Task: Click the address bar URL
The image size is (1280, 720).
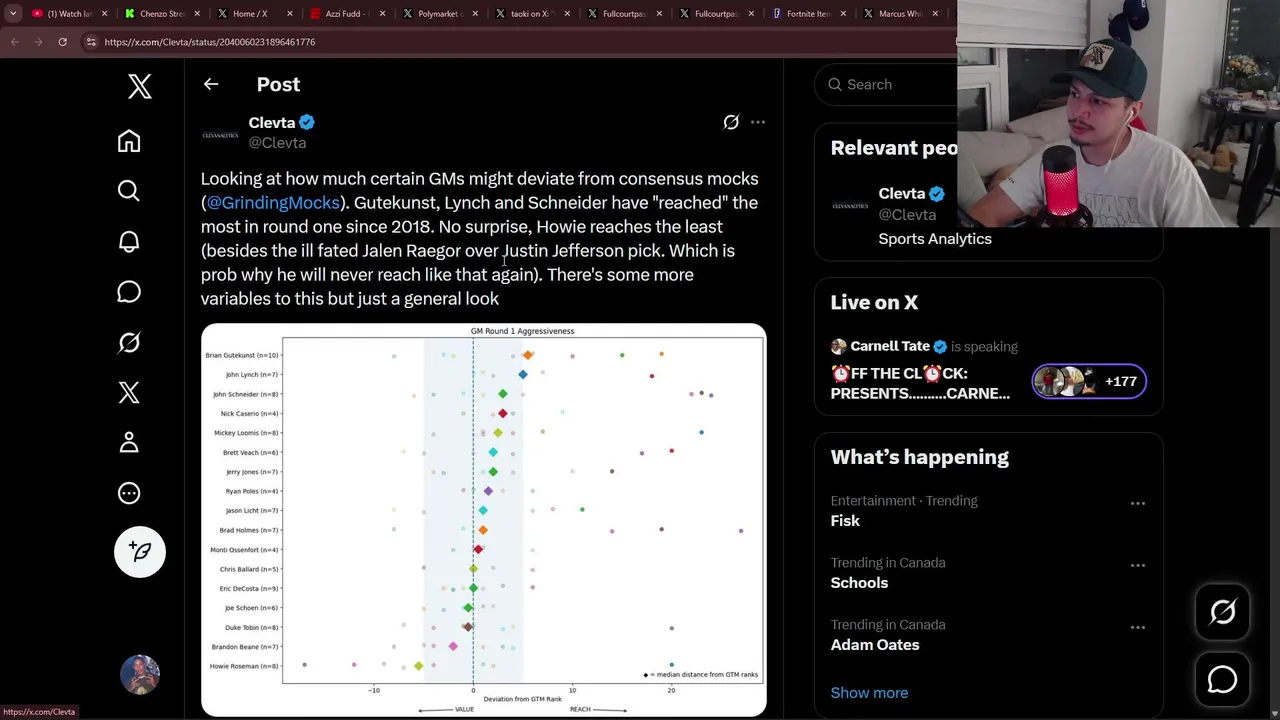Action: tap(209, 42)
